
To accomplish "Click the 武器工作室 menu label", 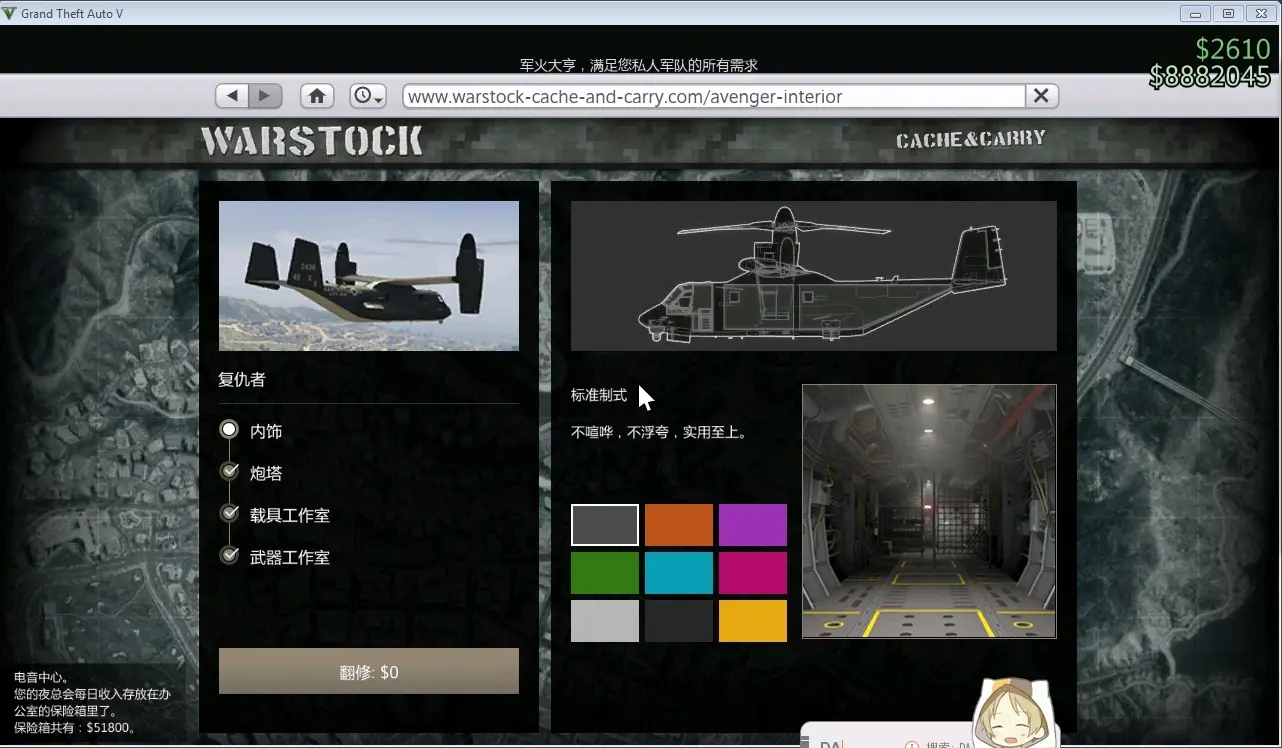I will (290, 557).
